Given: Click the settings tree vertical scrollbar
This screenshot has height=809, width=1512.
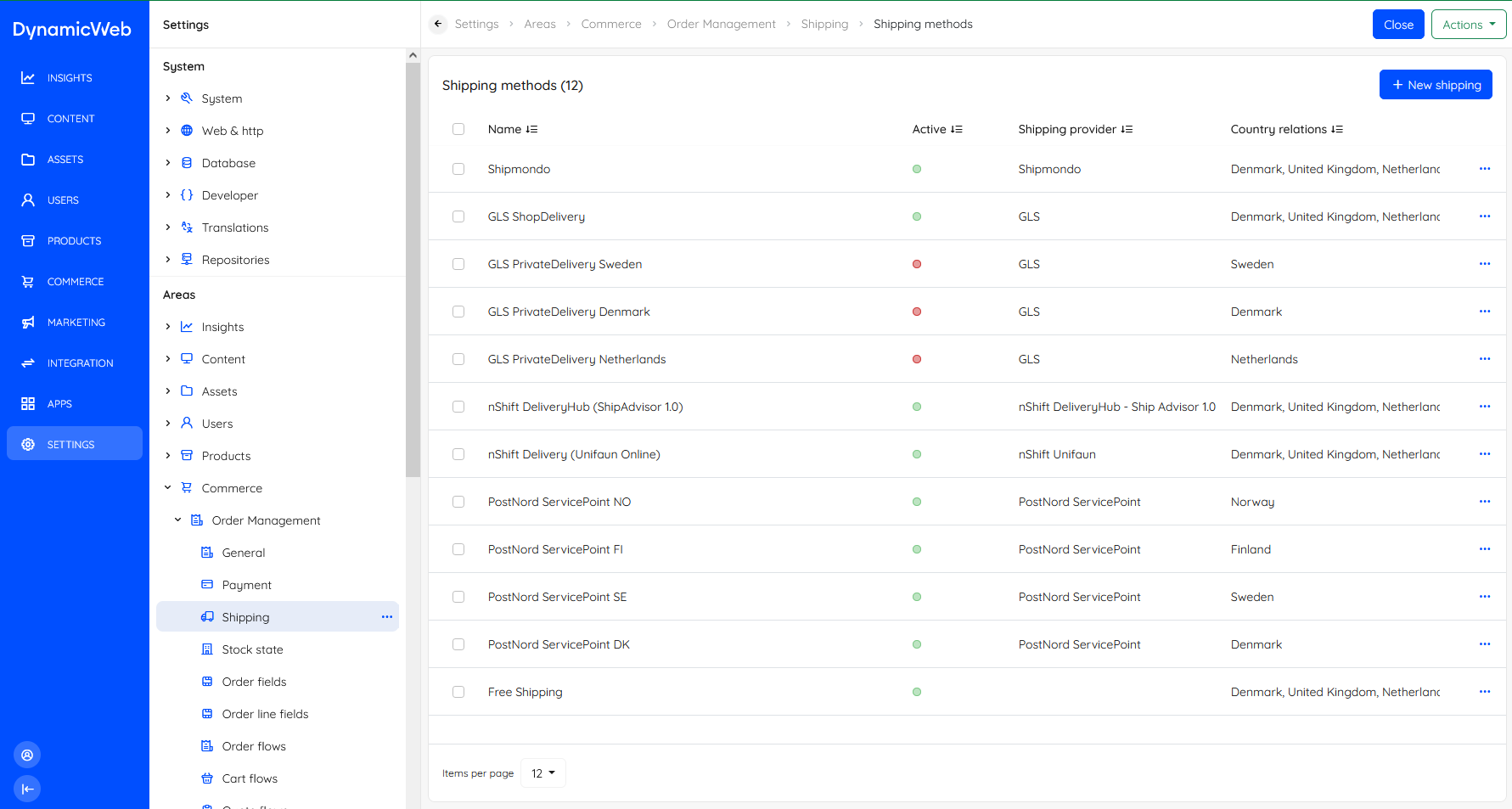Looking at the screenshot, I should click(413, 270).
